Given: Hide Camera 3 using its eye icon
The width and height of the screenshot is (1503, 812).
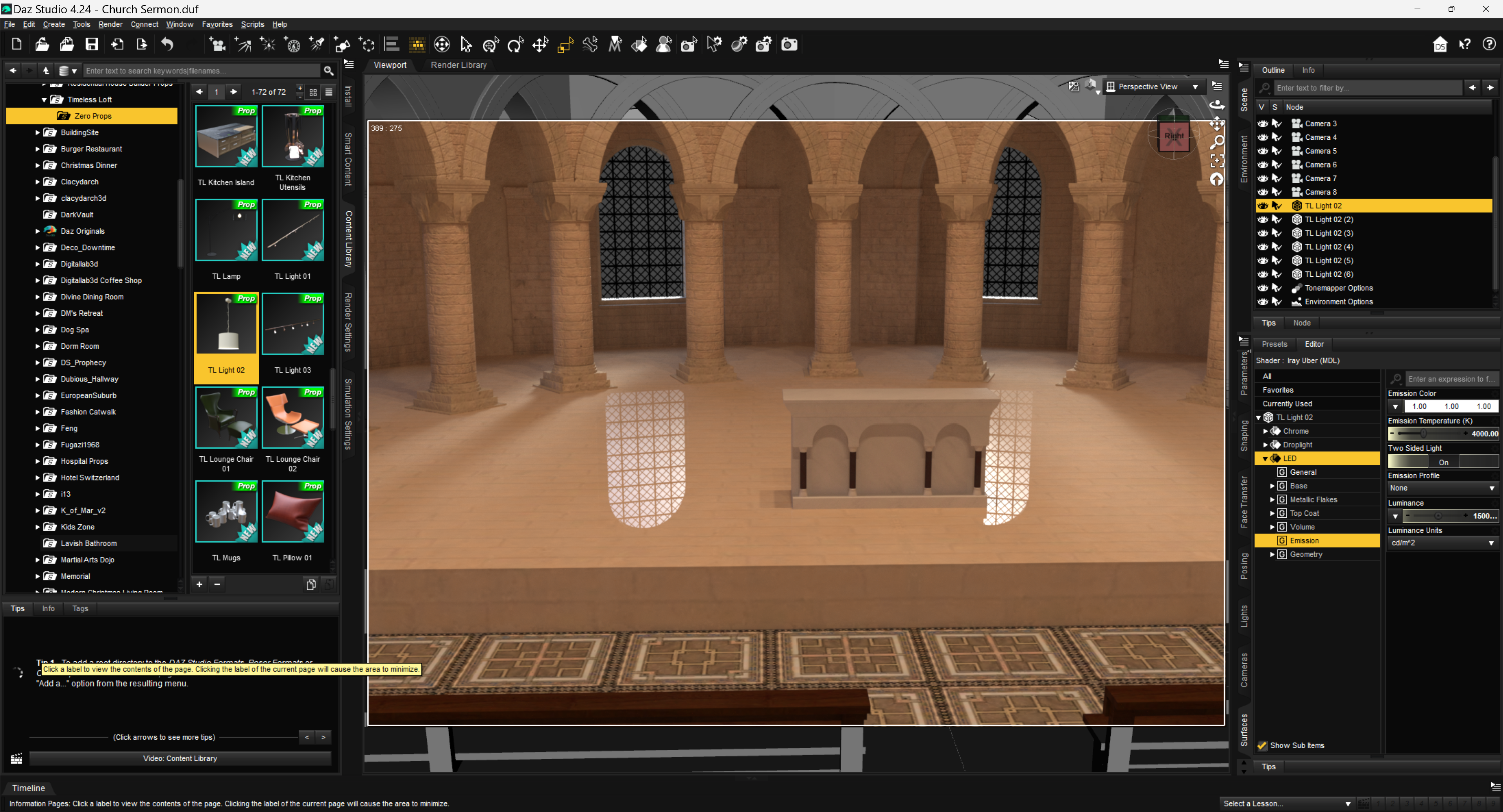Looking at the screenshot, I should point(1263,124).
